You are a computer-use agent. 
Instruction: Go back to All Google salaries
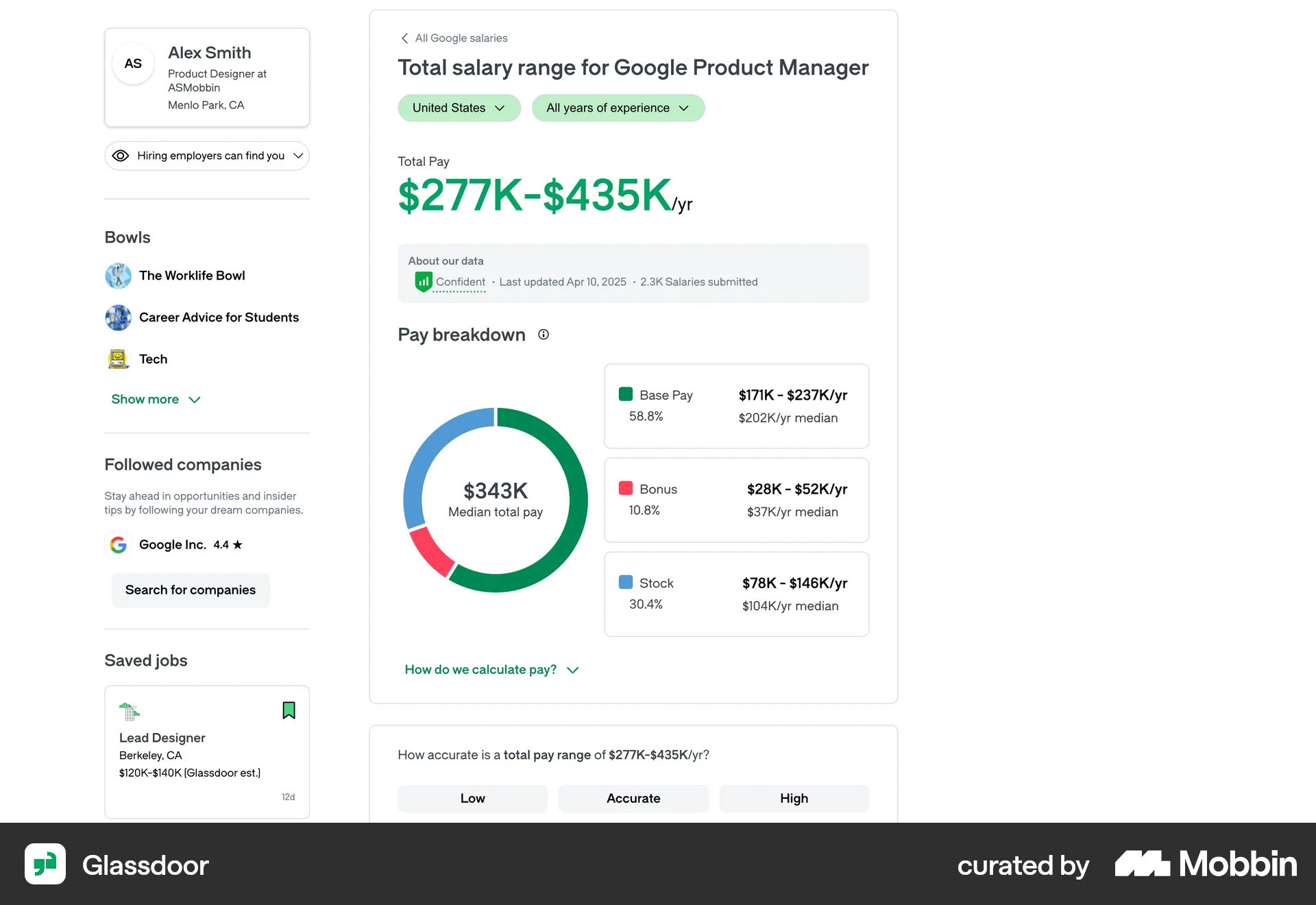pos(452,38)
